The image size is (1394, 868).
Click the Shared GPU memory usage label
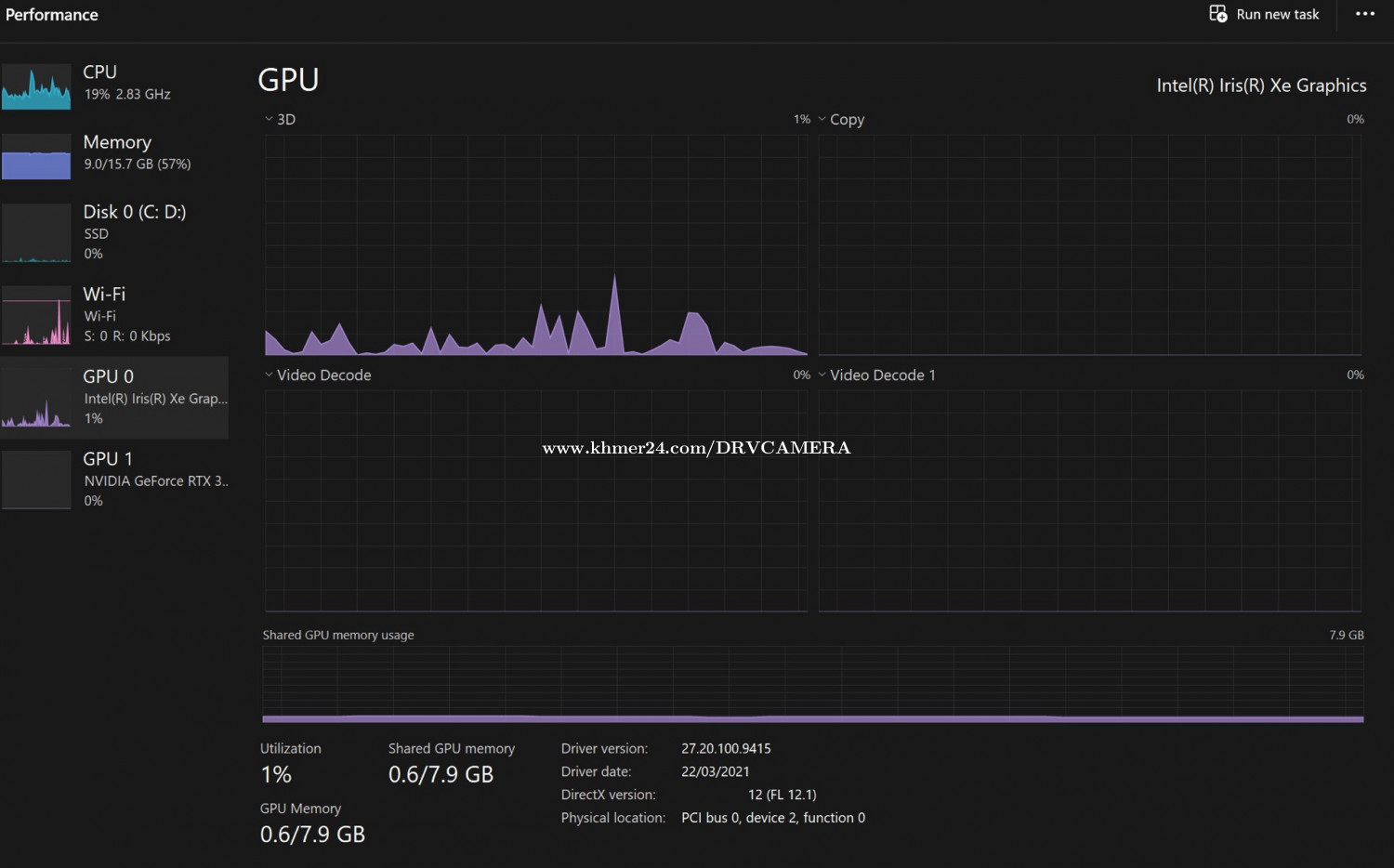click(338, 635)
